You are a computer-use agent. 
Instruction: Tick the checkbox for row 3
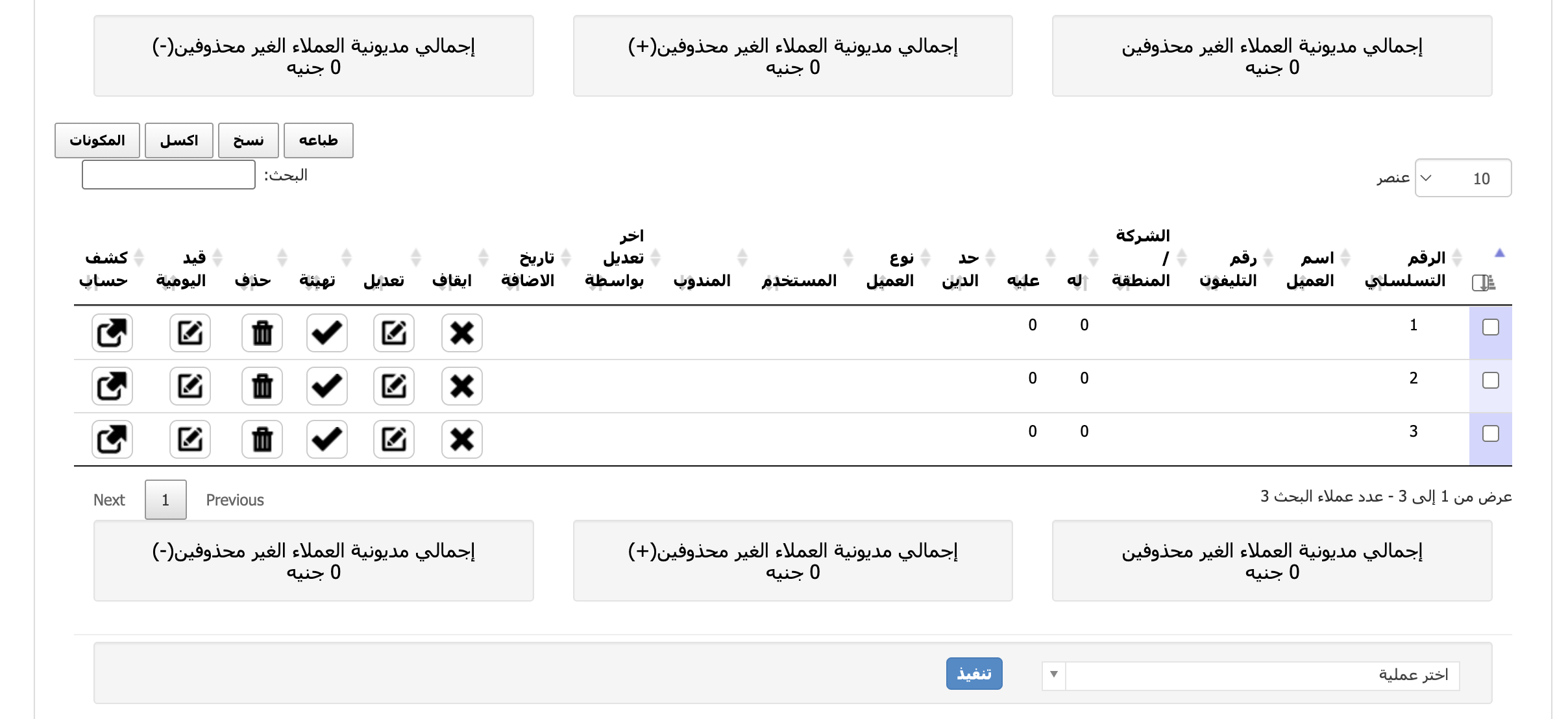point(1491,433)
